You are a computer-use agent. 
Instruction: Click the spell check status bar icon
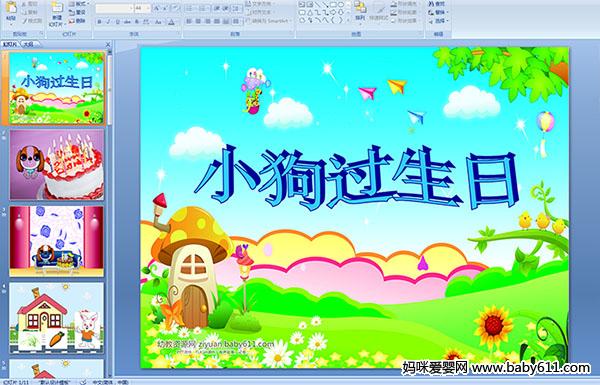click(x=83, y=382)
